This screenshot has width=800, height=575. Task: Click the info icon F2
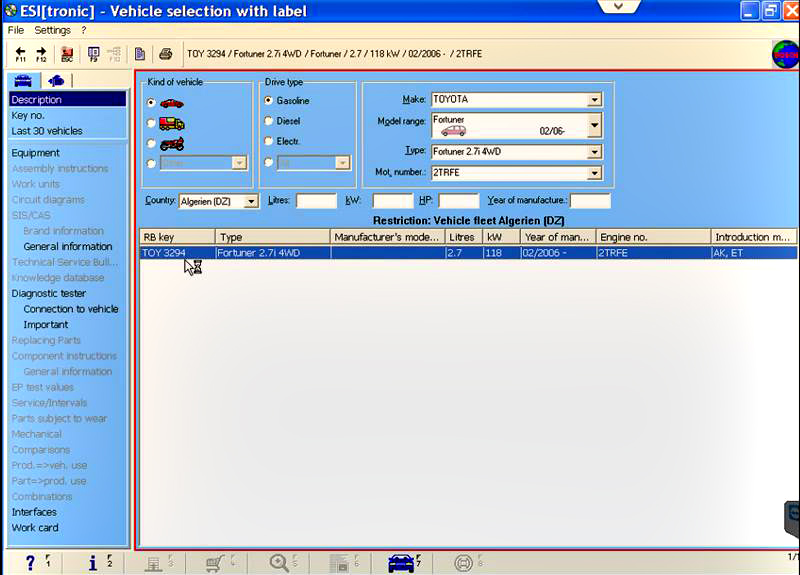92,563
